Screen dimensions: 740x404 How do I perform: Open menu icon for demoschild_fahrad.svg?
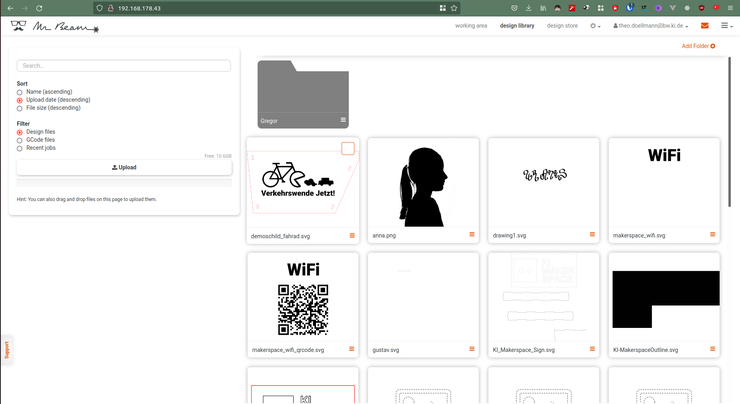[x=352, y=236]
